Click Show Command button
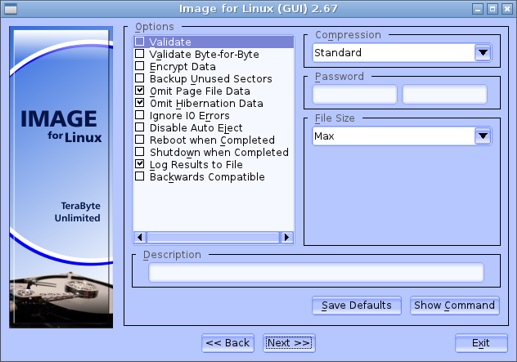The height and width of the screenshot is (362, 517). coord(455,305)
